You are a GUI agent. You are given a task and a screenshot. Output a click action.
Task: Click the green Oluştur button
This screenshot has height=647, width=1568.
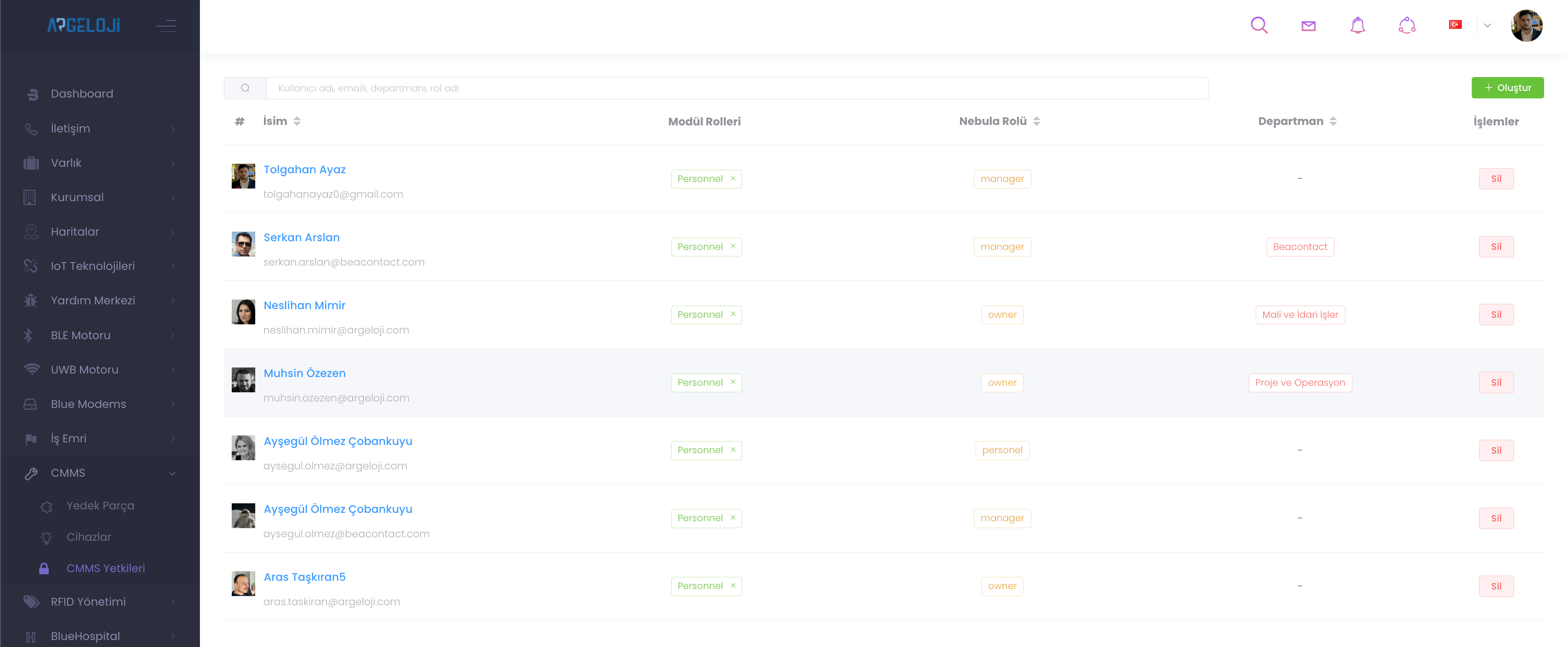click(1507, 88)
